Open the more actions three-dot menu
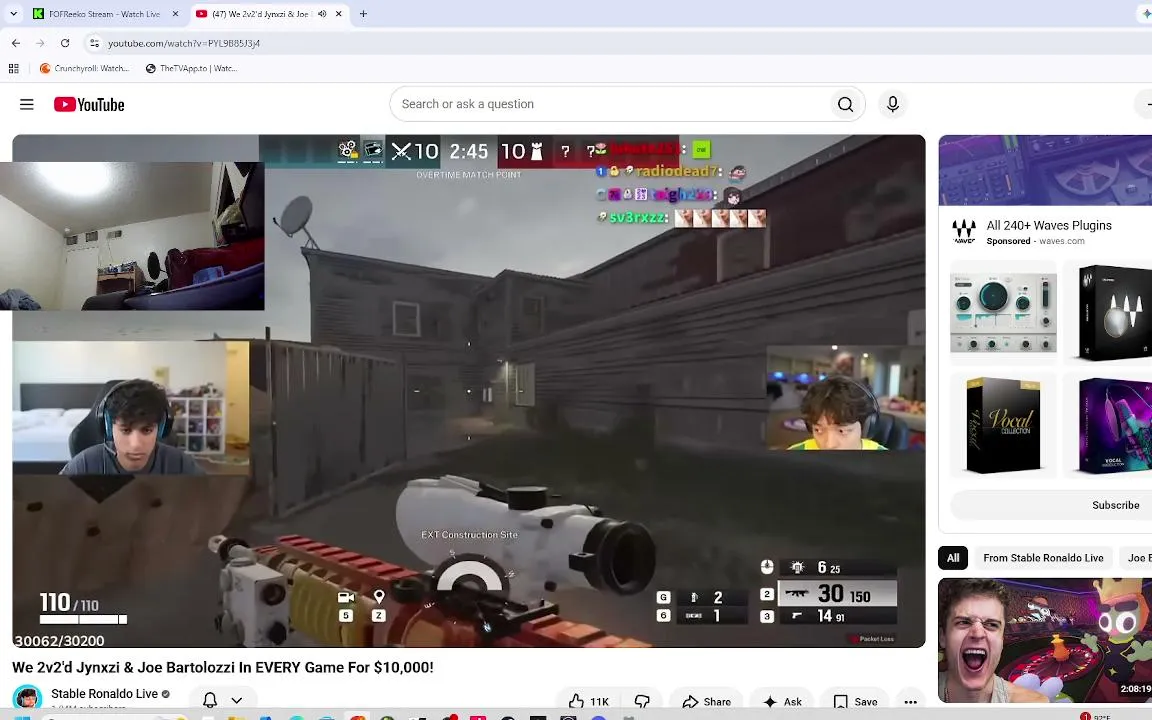This screenshot has width=1152, height=720. point(910,701)
